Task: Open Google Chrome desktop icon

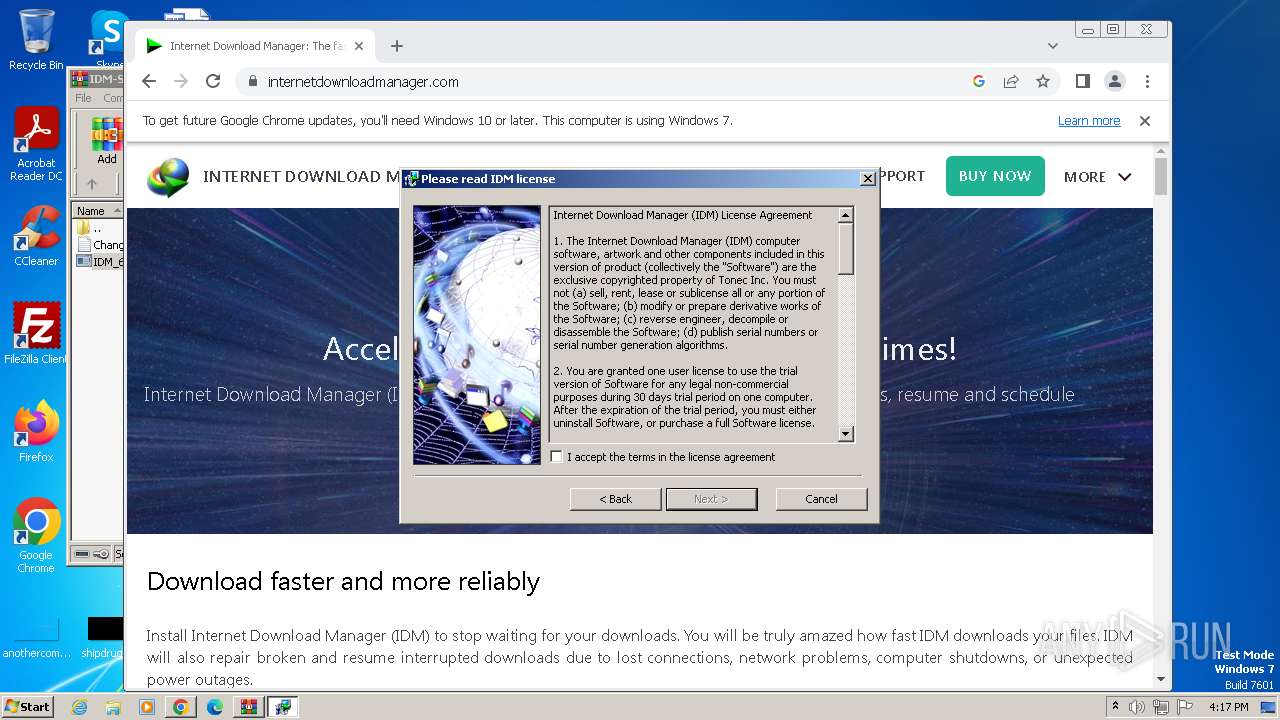Action: pos(36,535)
